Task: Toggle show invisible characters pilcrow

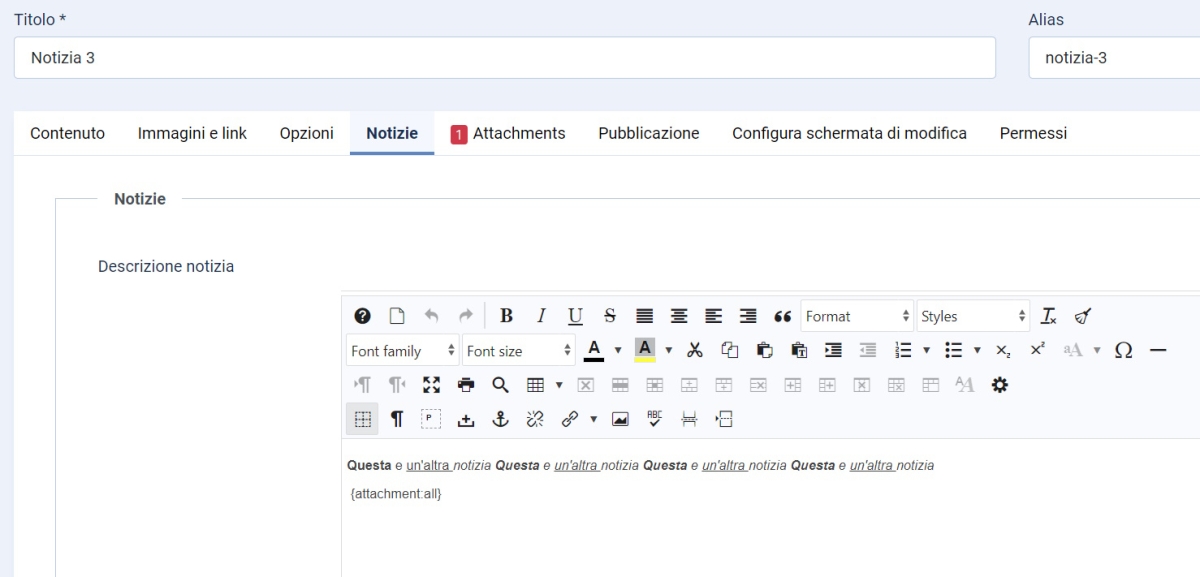Action: (397, 419)
